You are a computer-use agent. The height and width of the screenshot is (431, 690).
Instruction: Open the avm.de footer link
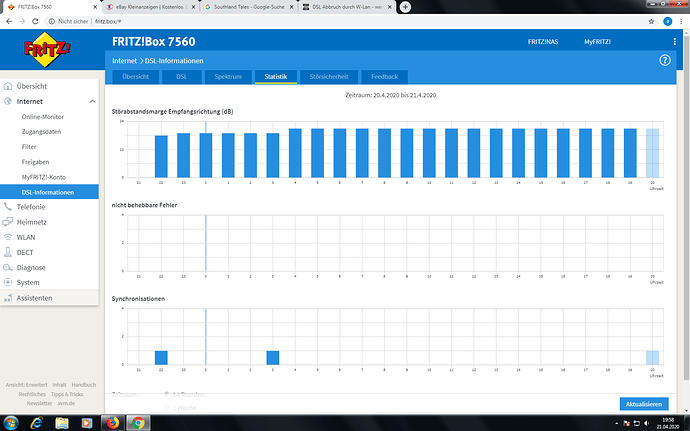tap(66, 403)
